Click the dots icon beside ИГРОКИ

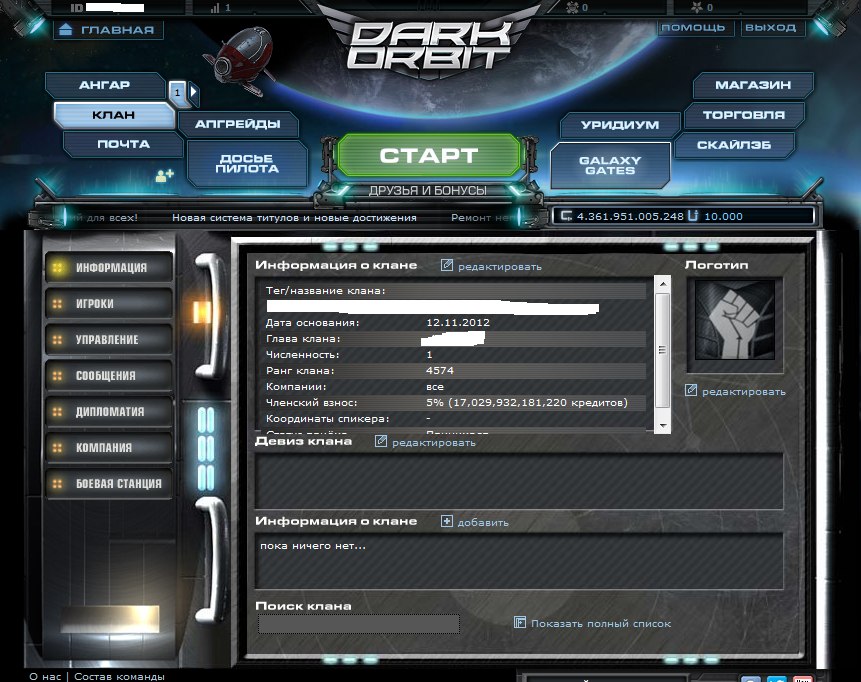[x=57, y=304]
